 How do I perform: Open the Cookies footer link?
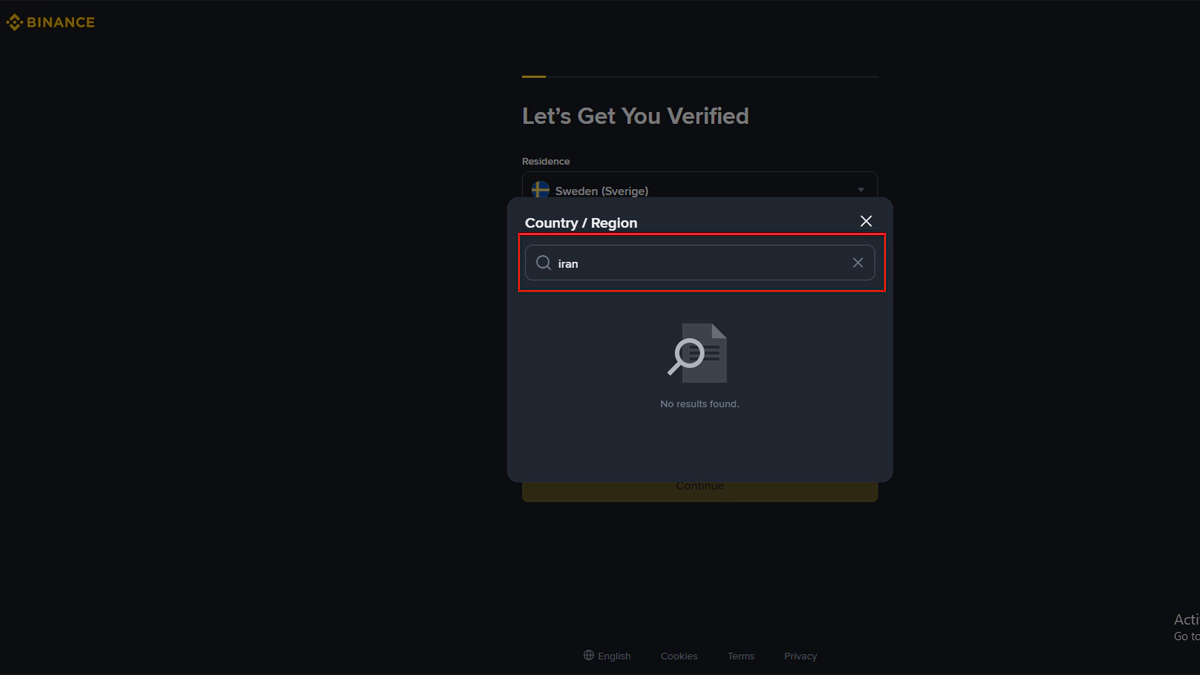tap(679, 656)
